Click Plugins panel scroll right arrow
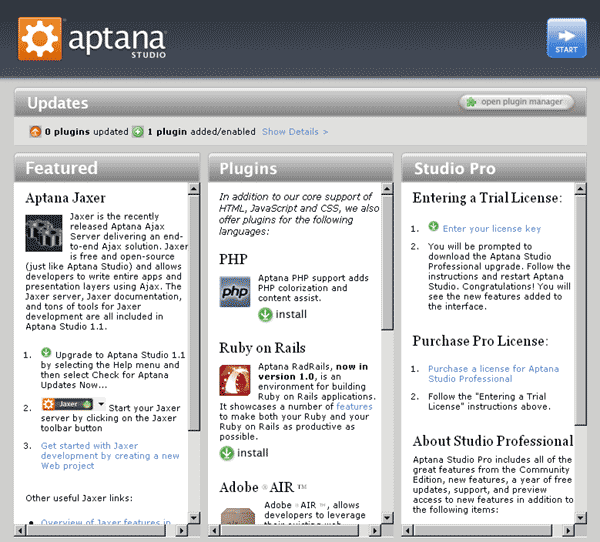The height and width of the screenshot is (542, 600). [x=375, y=531]
